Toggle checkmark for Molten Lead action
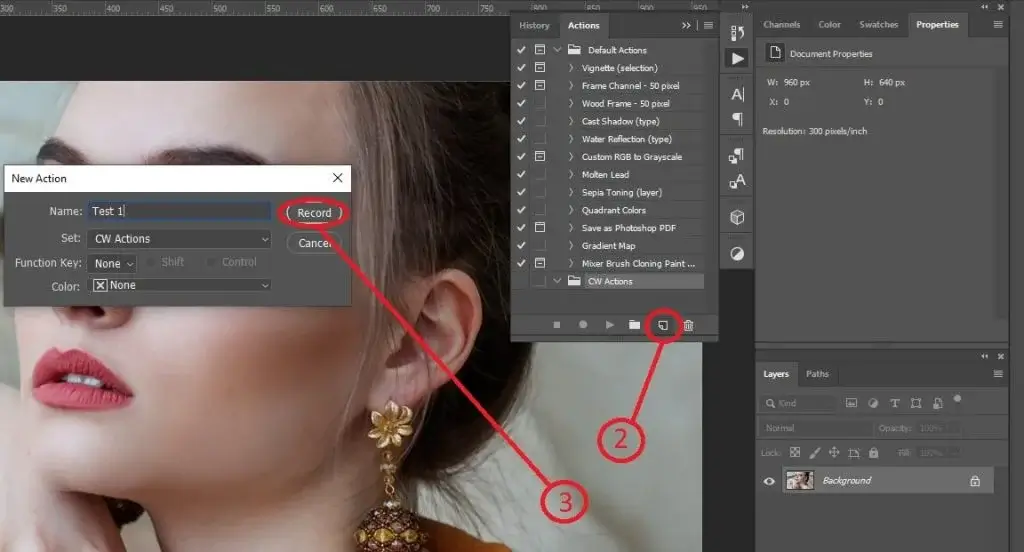This screenshot has height=552, width=1024. (521, 174)
